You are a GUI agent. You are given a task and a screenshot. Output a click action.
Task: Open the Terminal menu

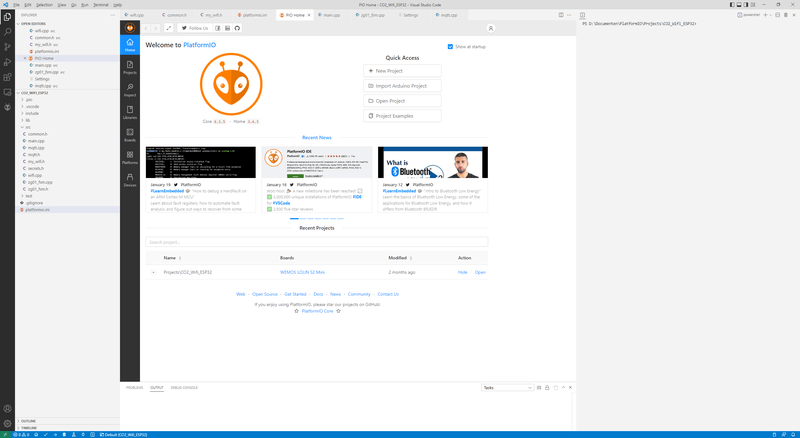click(x=101, y=5)
